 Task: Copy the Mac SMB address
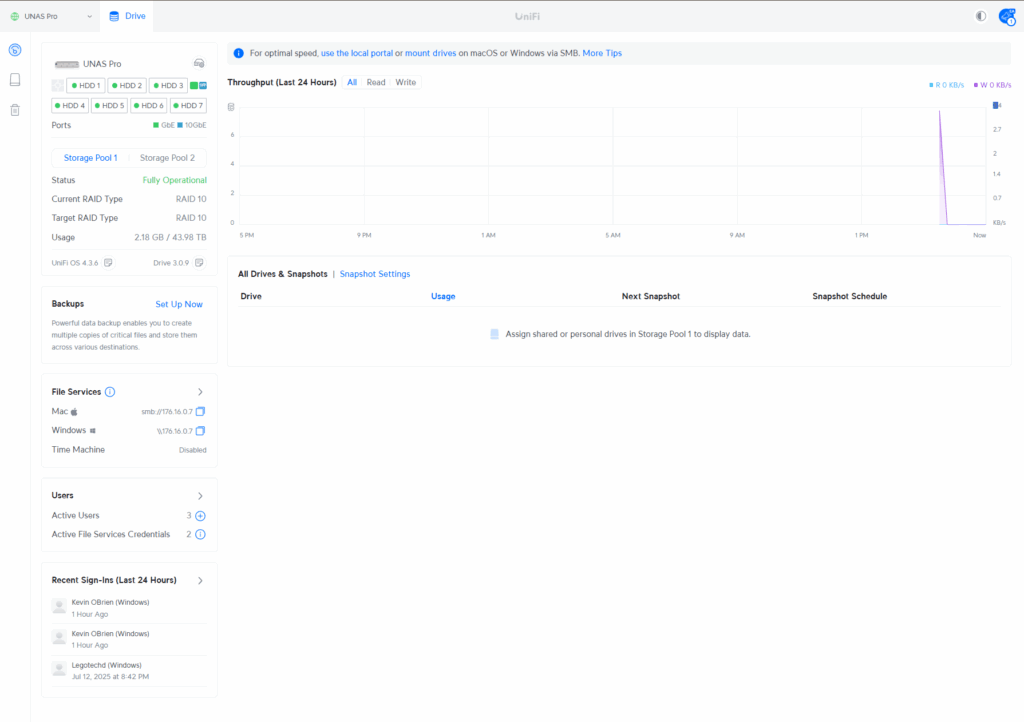[200, 412]
